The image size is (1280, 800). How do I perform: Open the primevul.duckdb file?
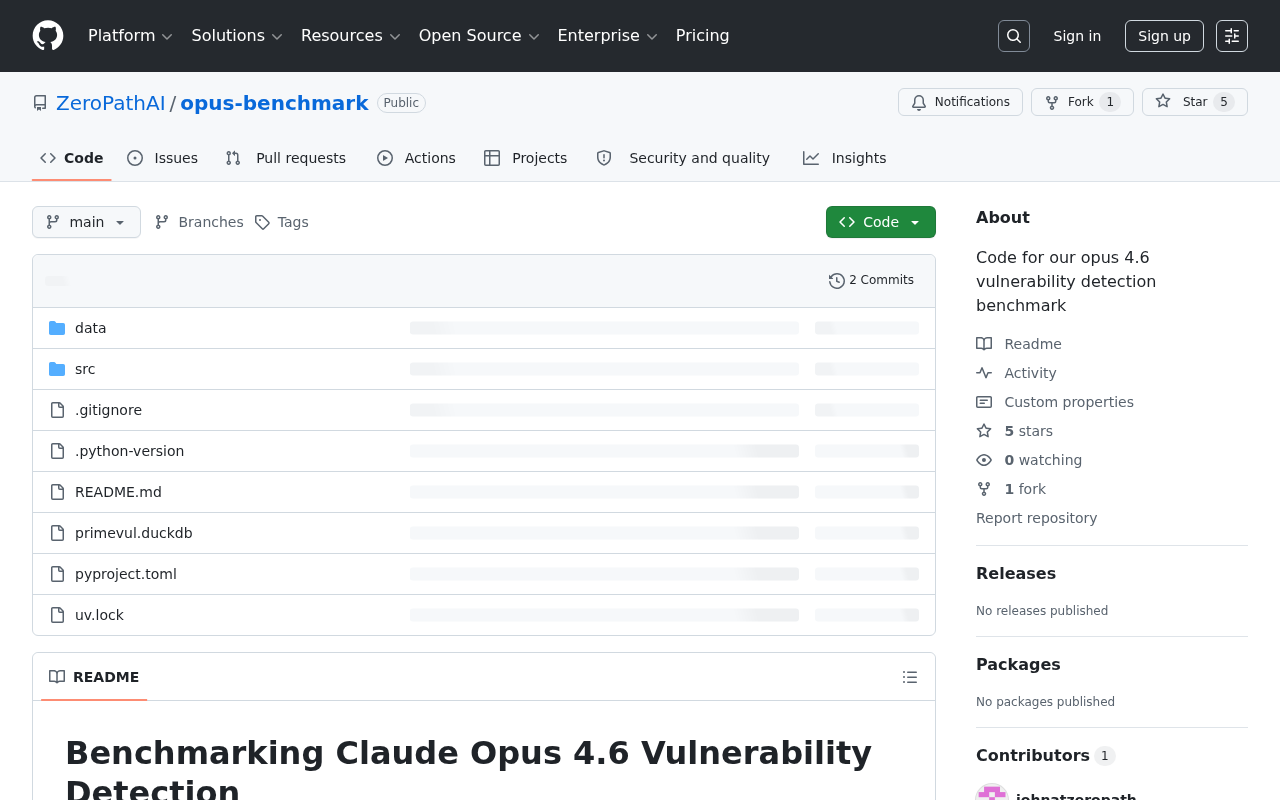click(134, 533)
